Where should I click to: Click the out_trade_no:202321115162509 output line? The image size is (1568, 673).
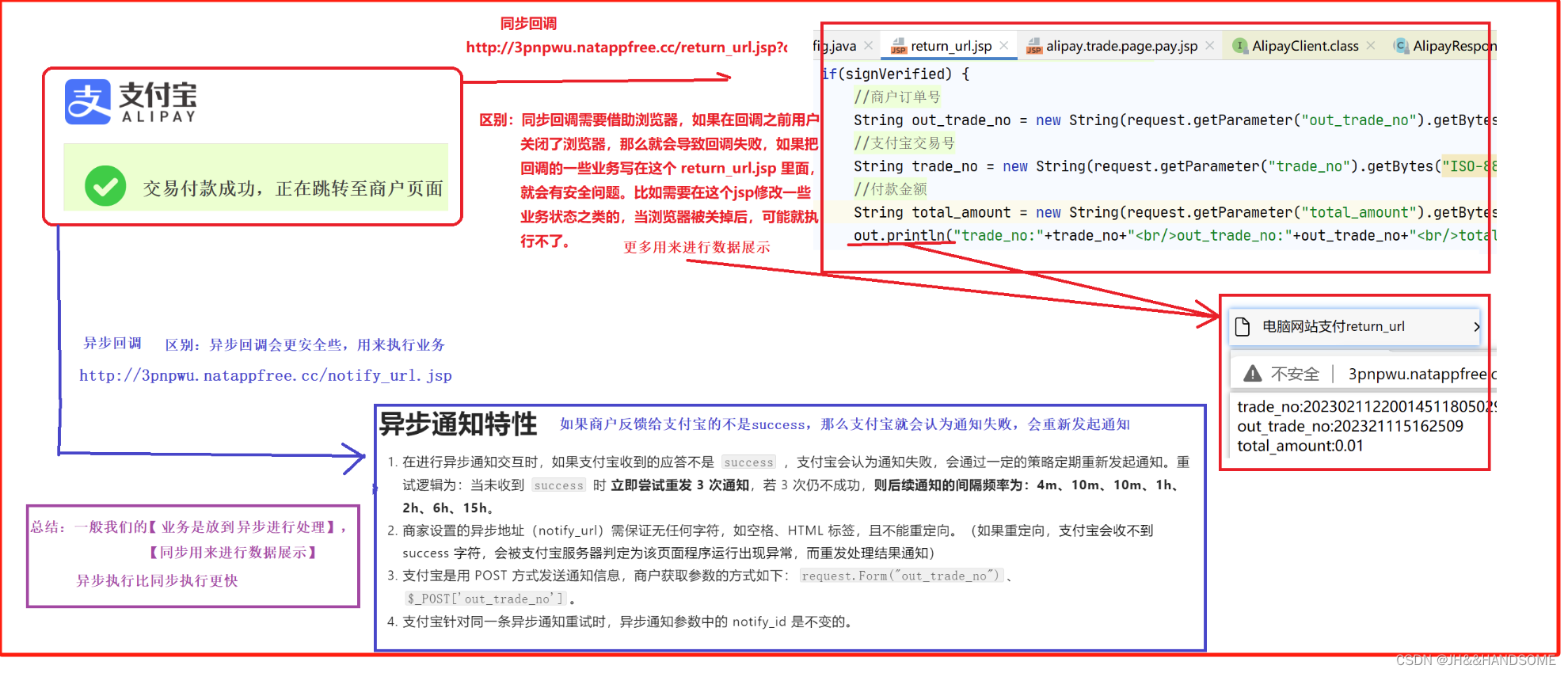[1350, 426]
